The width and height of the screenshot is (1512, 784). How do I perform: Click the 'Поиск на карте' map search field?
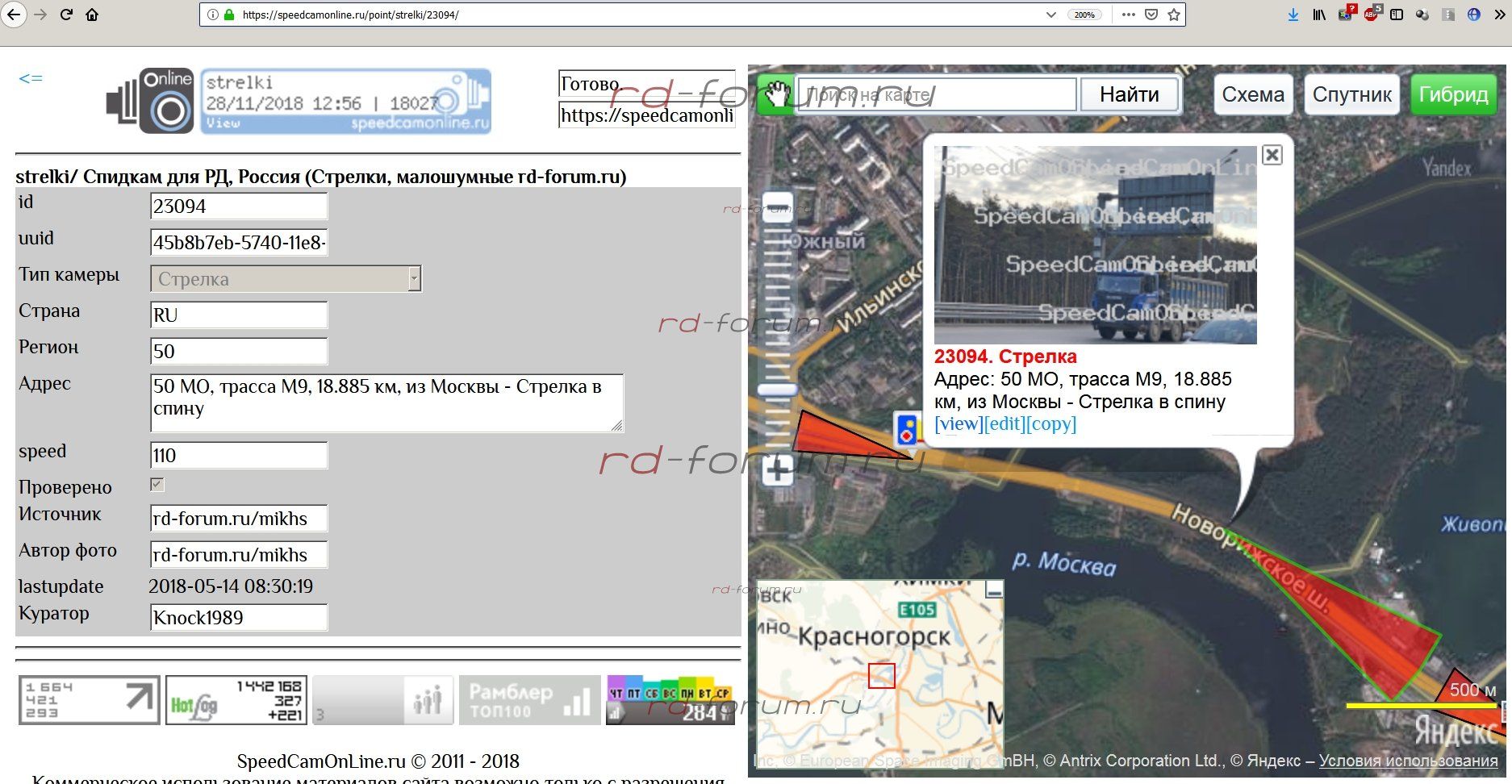click(936, 95)
